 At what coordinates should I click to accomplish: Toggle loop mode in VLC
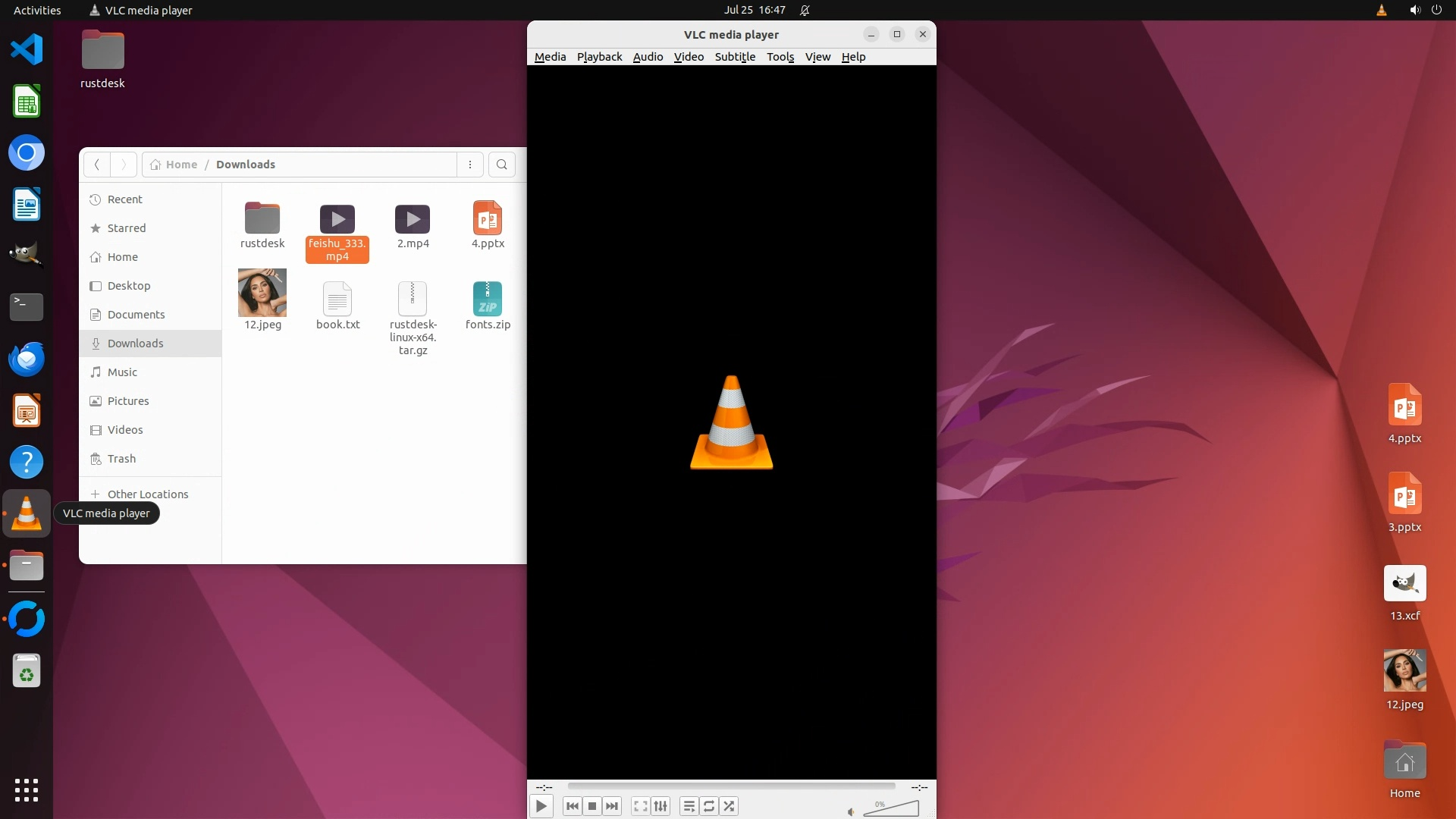click(709, 806)
